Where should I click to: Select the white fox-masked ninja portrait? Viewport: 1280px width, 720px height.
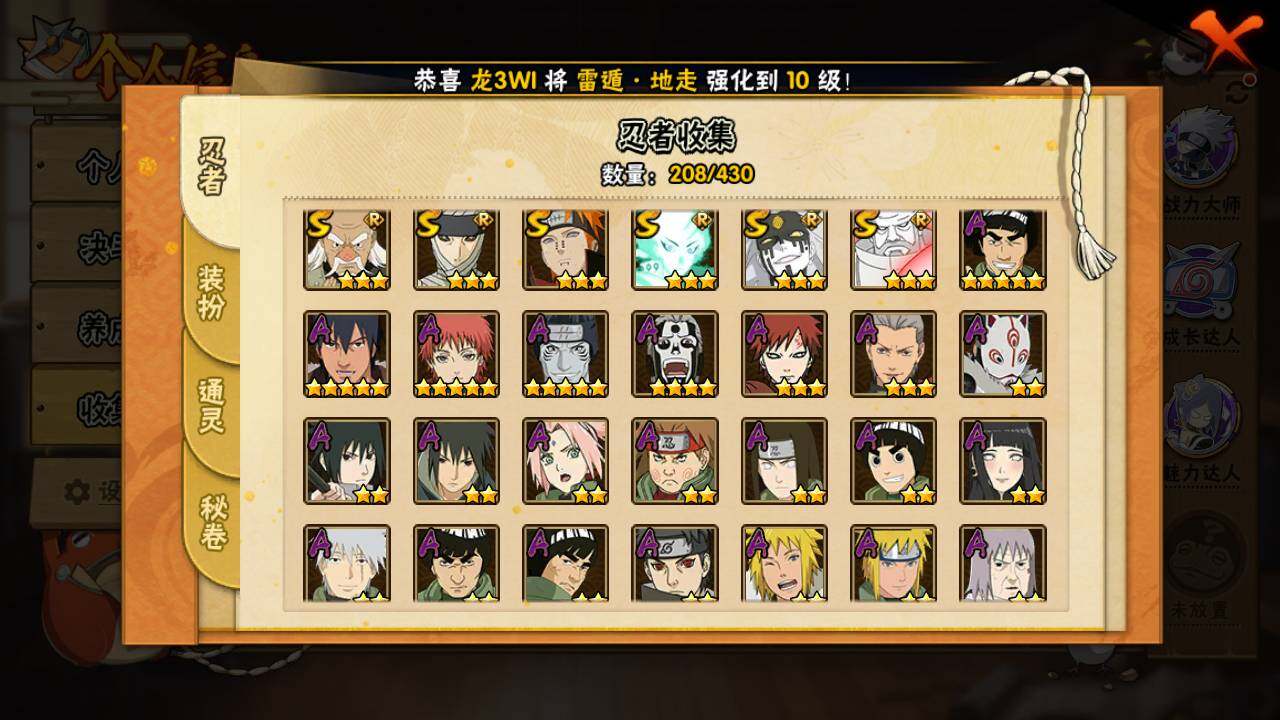[1003, 354]
